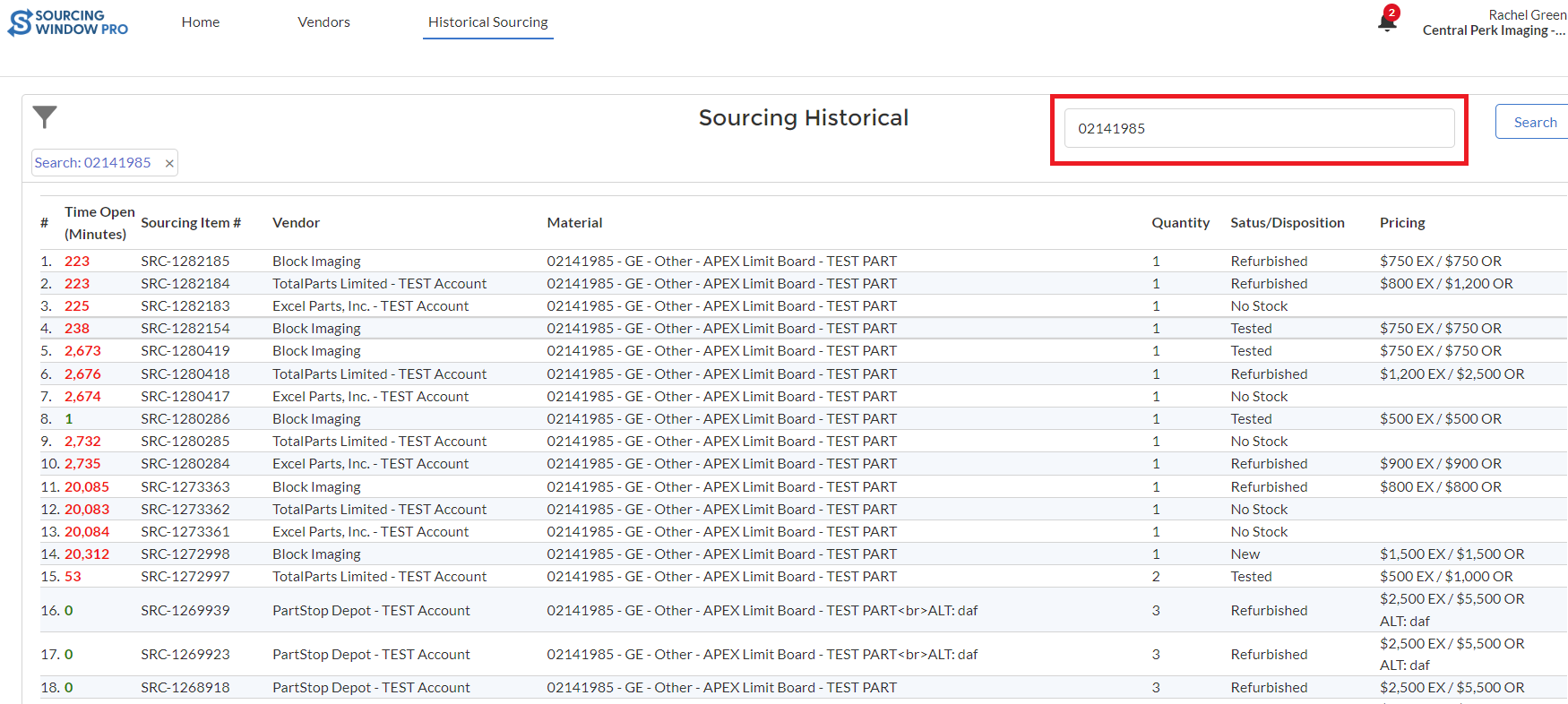Remove the Search: 02141985 filter chip
Viewport: 1568px width, 704px height.
coord(169,163)
